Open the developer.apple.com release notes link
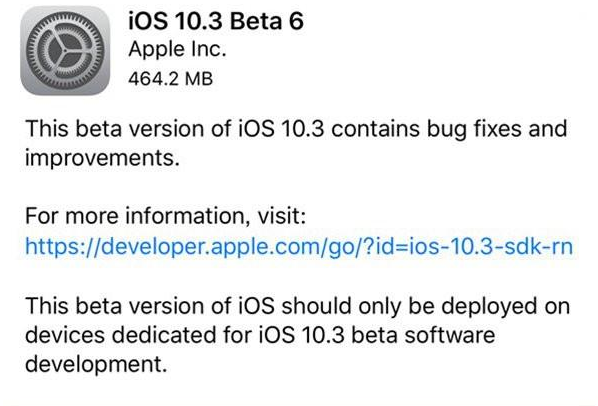 point(299,246)
